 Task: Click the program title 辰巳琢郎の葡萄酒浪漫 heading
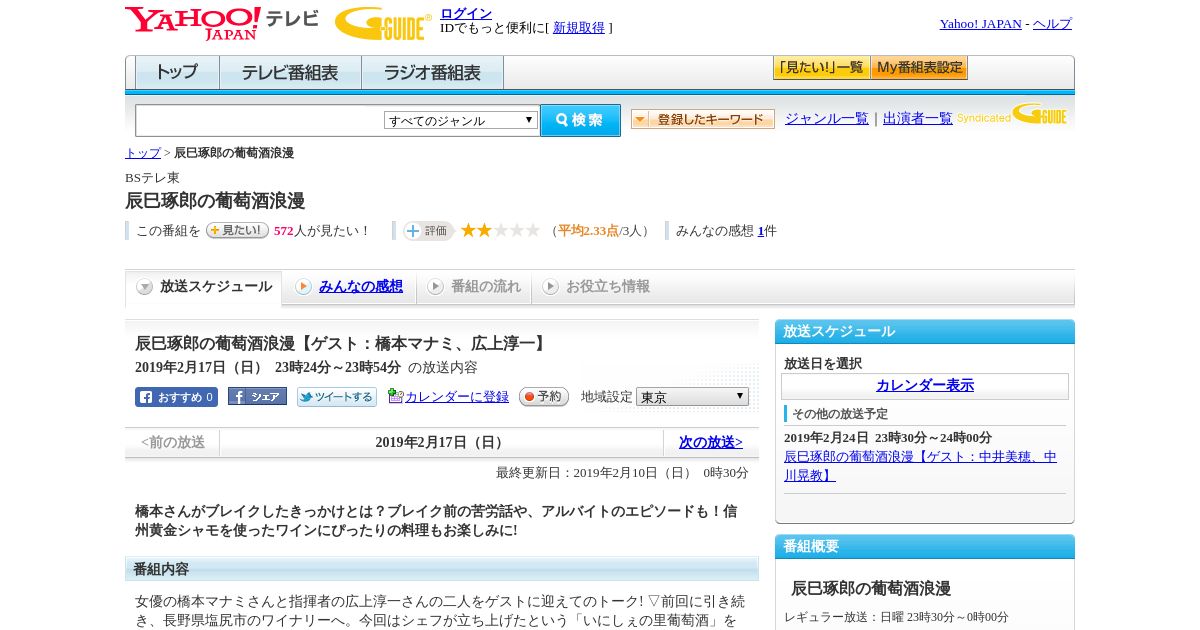215,200
